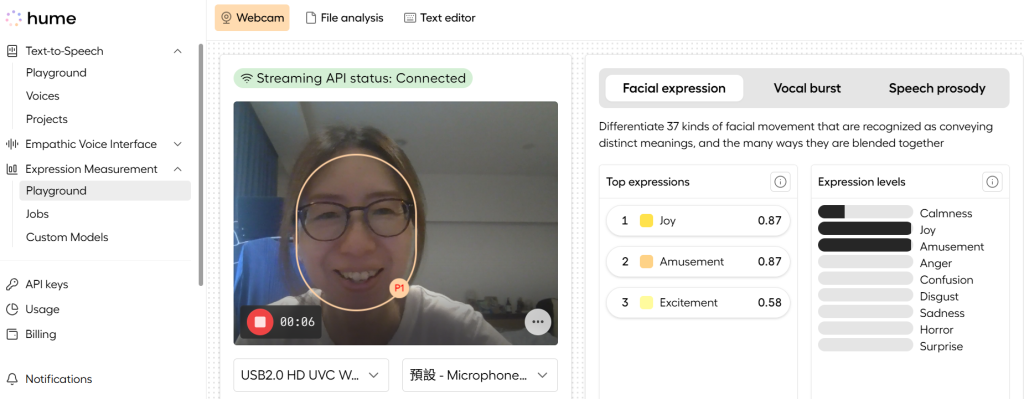1024x399 pixels.
Task: Click the API keys key icon
Action: tap(12, 285)
